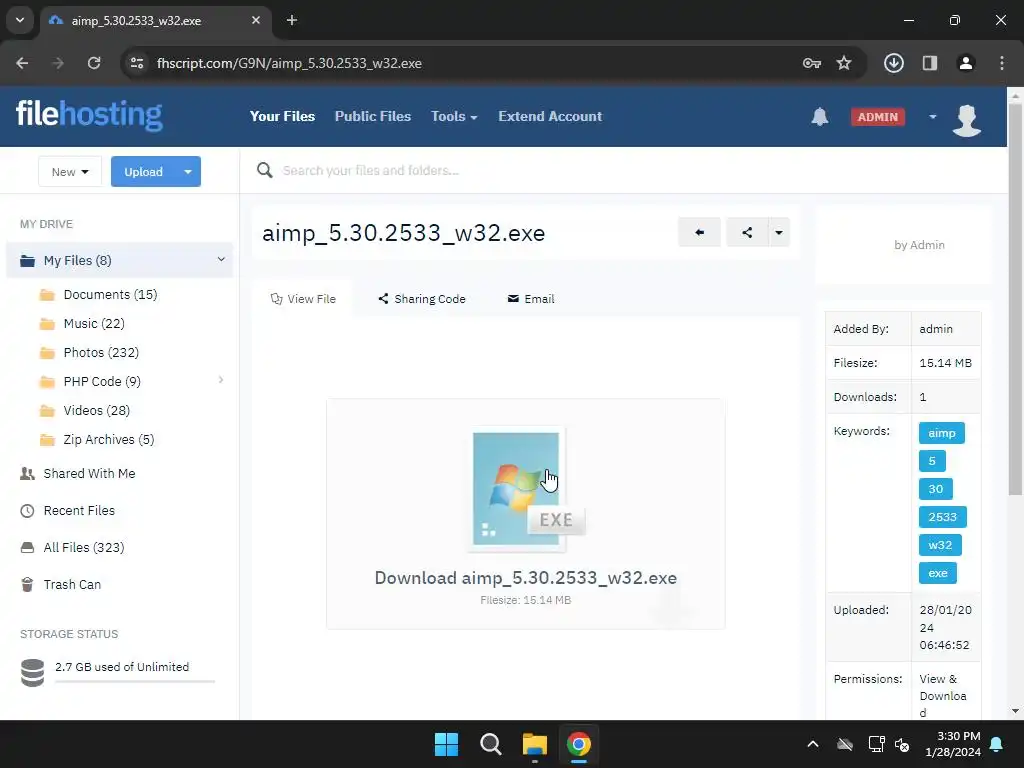Click the All Files drive icon

click(x=27, y=547)
